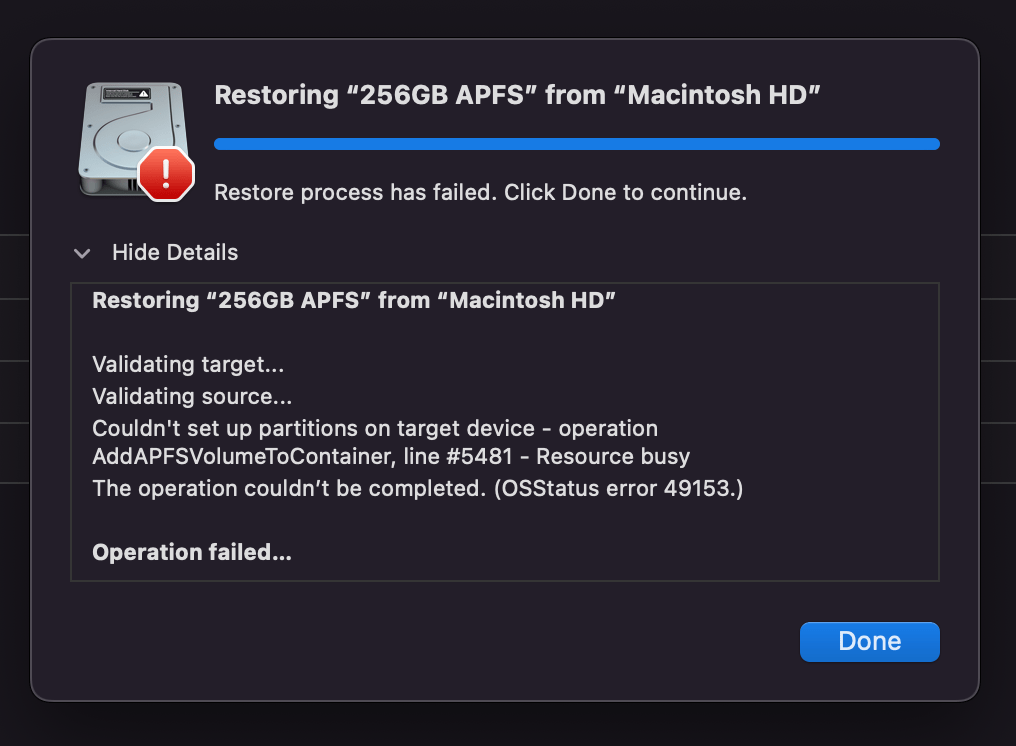Click the downward disclosure arrow beside Hide Details
The width and height of the screenshot is (1016, 746).
pyautogui.click(x=82, y=253)
